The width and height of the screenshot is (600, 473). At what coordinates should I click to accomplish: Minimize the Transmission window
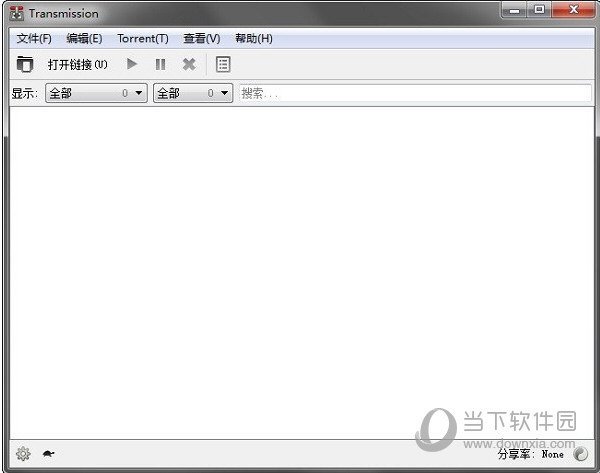(514, 10)
